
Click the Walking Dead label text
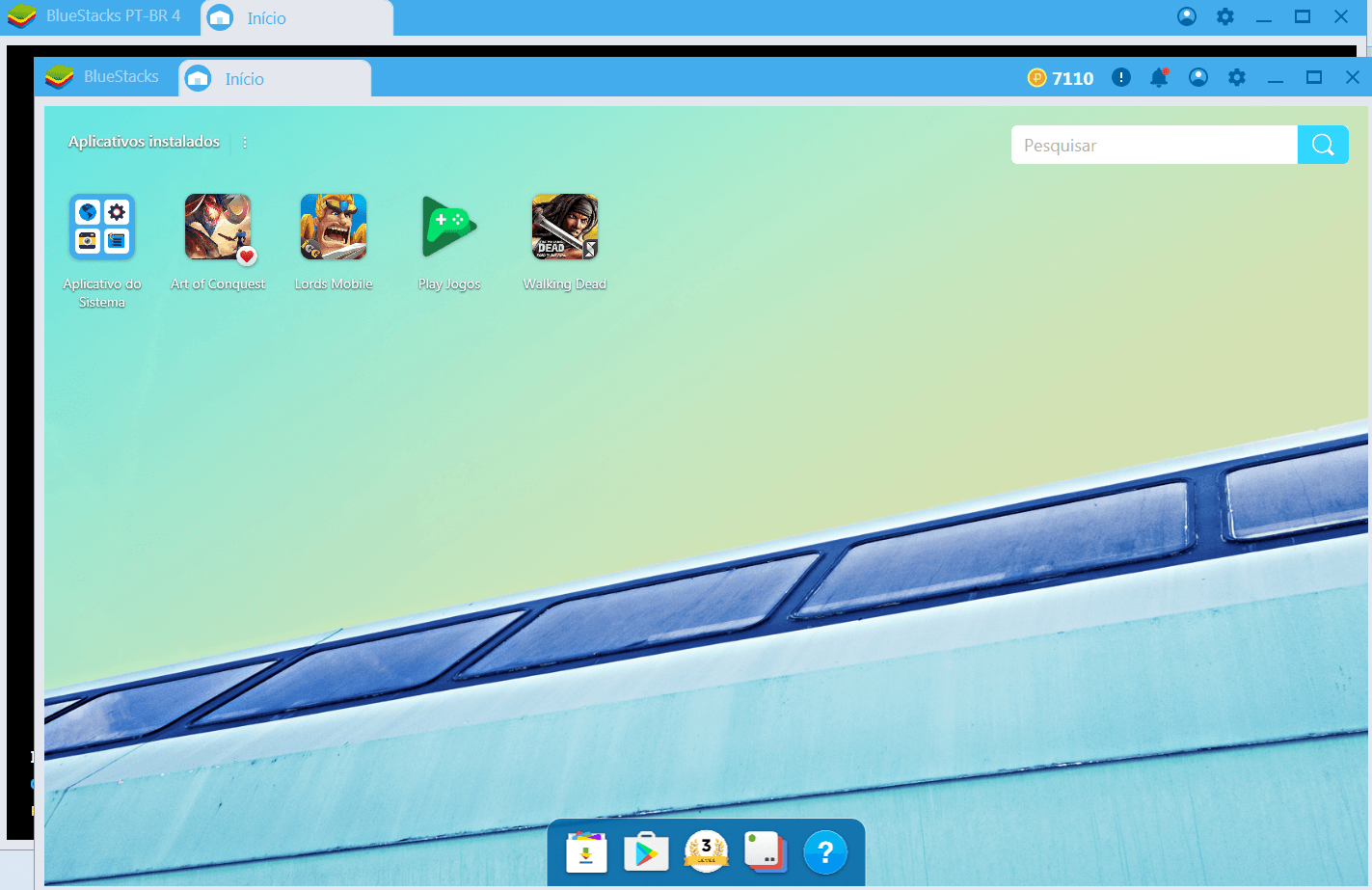pyautogui.click(x=565, y=284)
